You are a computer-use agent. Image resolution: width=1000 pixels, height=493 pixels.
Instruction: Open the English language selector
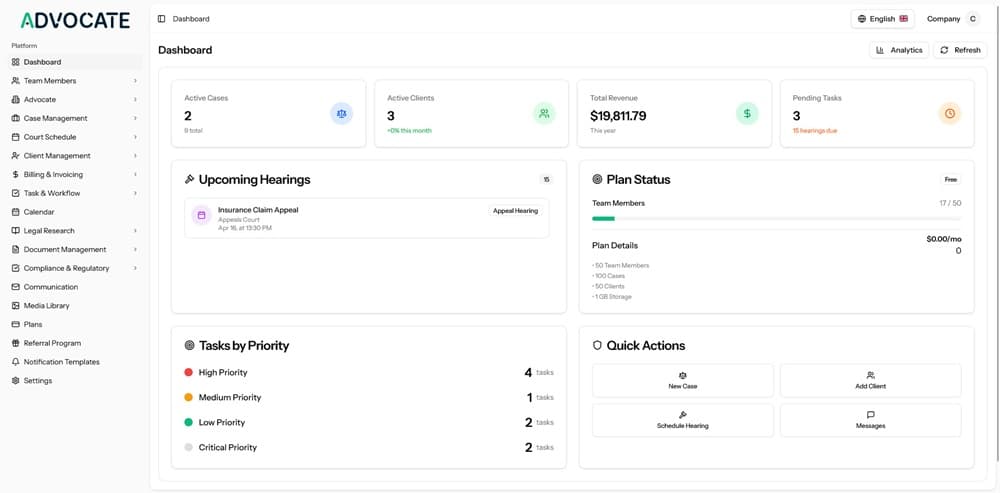click(x=882, y=19)
